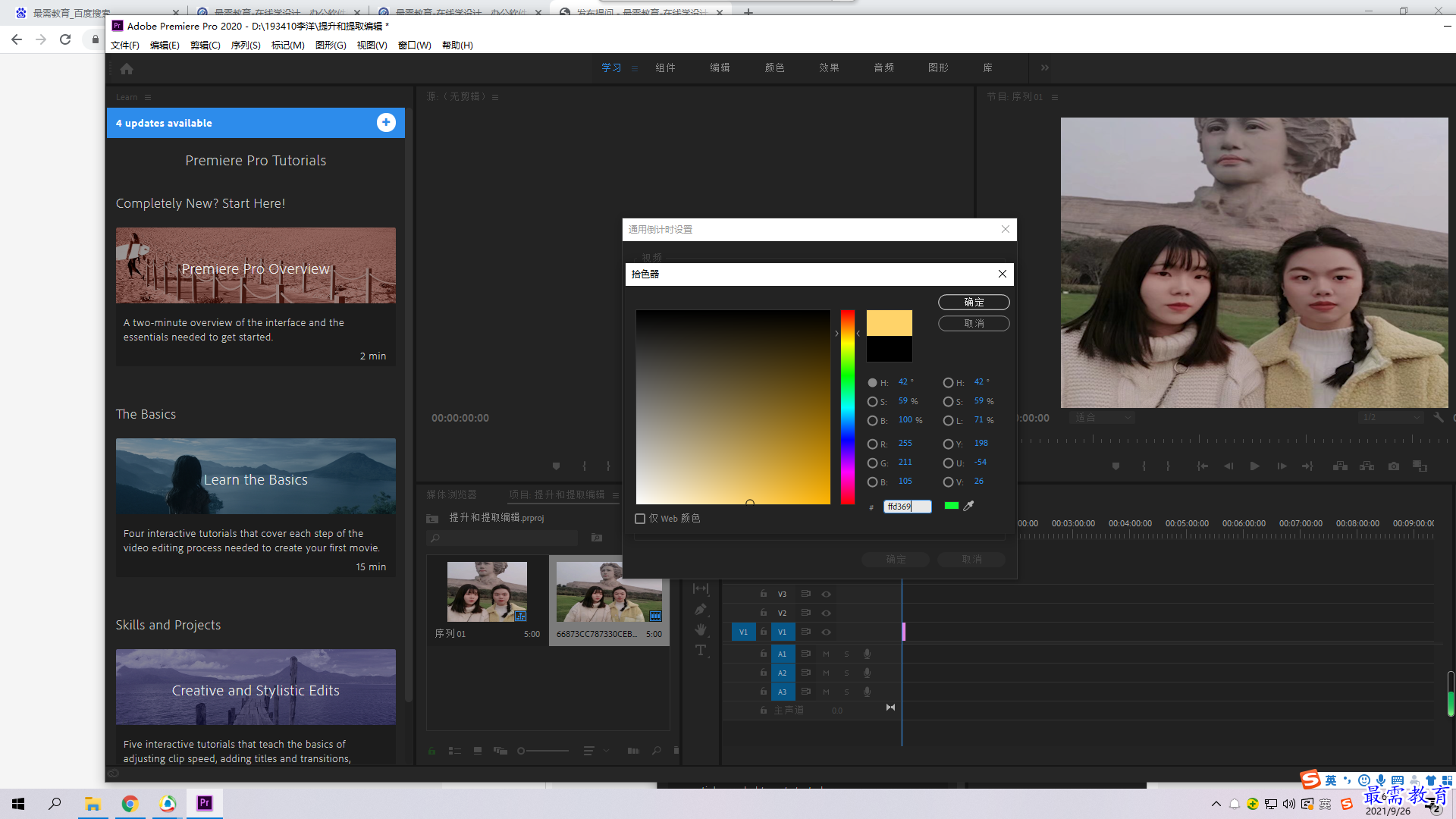Open the 序列(S) menu

coord(246,45)
